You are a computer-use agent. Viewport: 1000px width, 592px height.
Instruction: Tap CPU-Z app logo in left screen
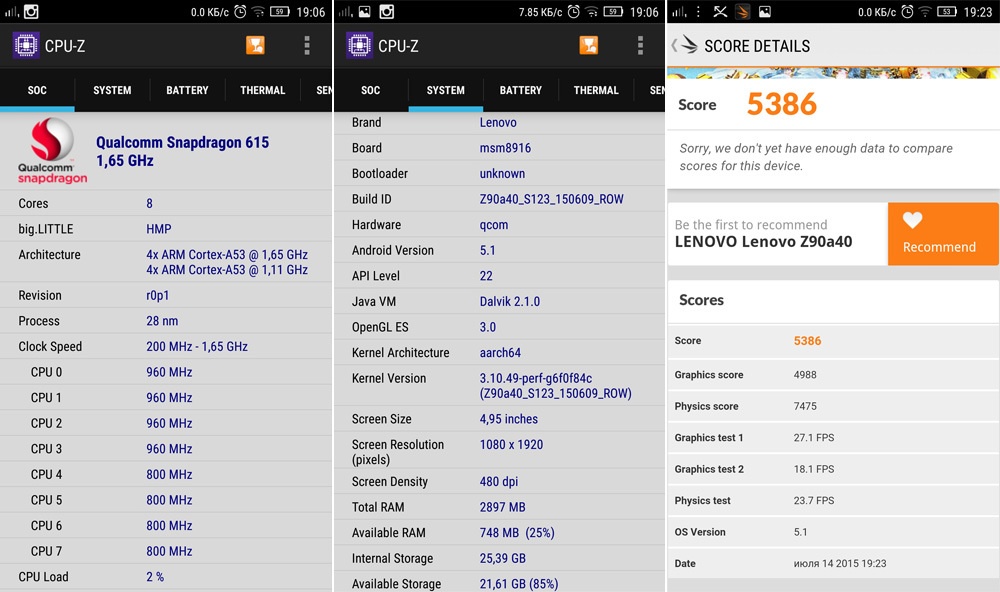(26, 45)
